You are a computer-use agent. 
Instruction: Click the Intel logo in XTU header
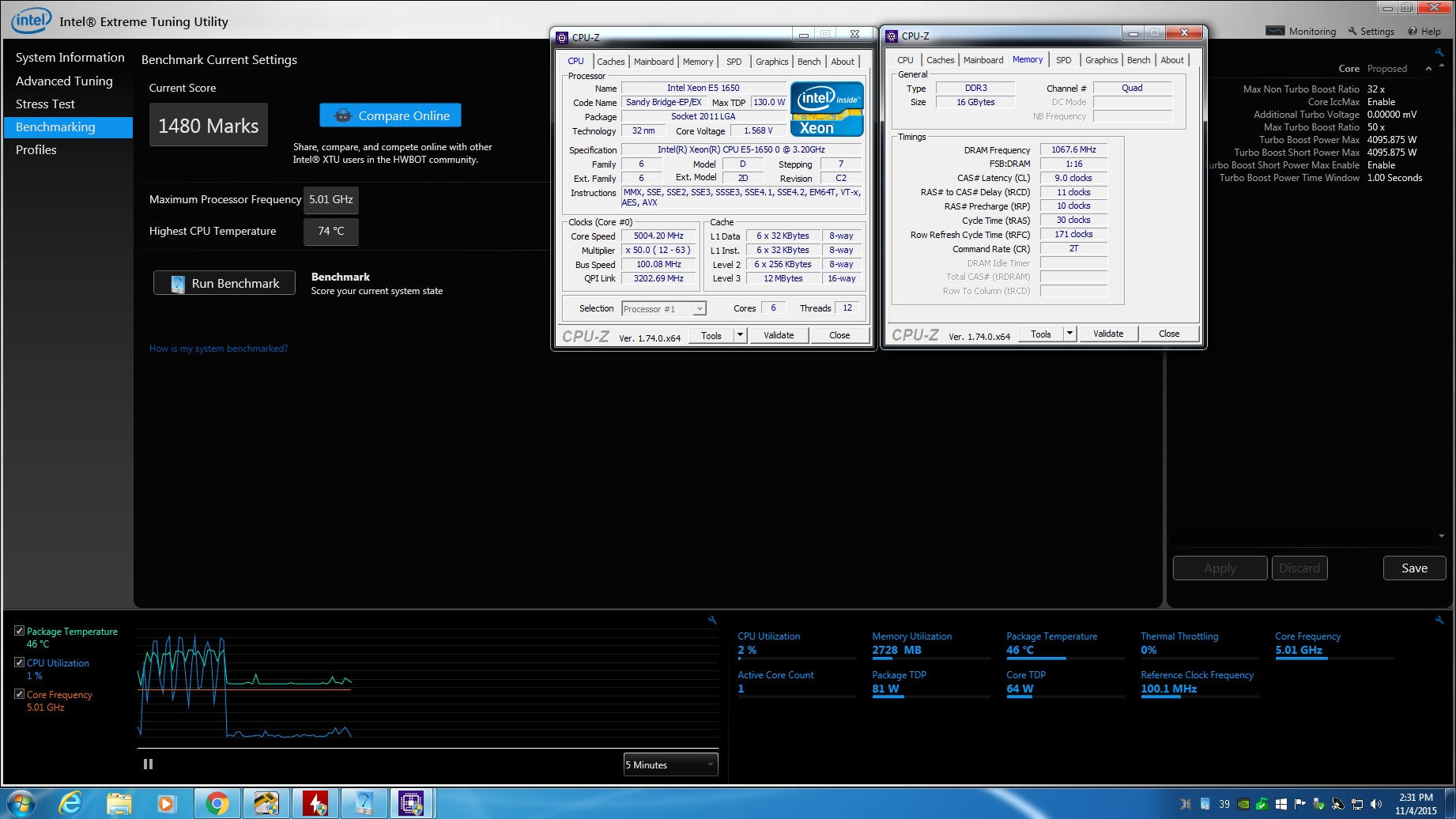click(32, 21)
